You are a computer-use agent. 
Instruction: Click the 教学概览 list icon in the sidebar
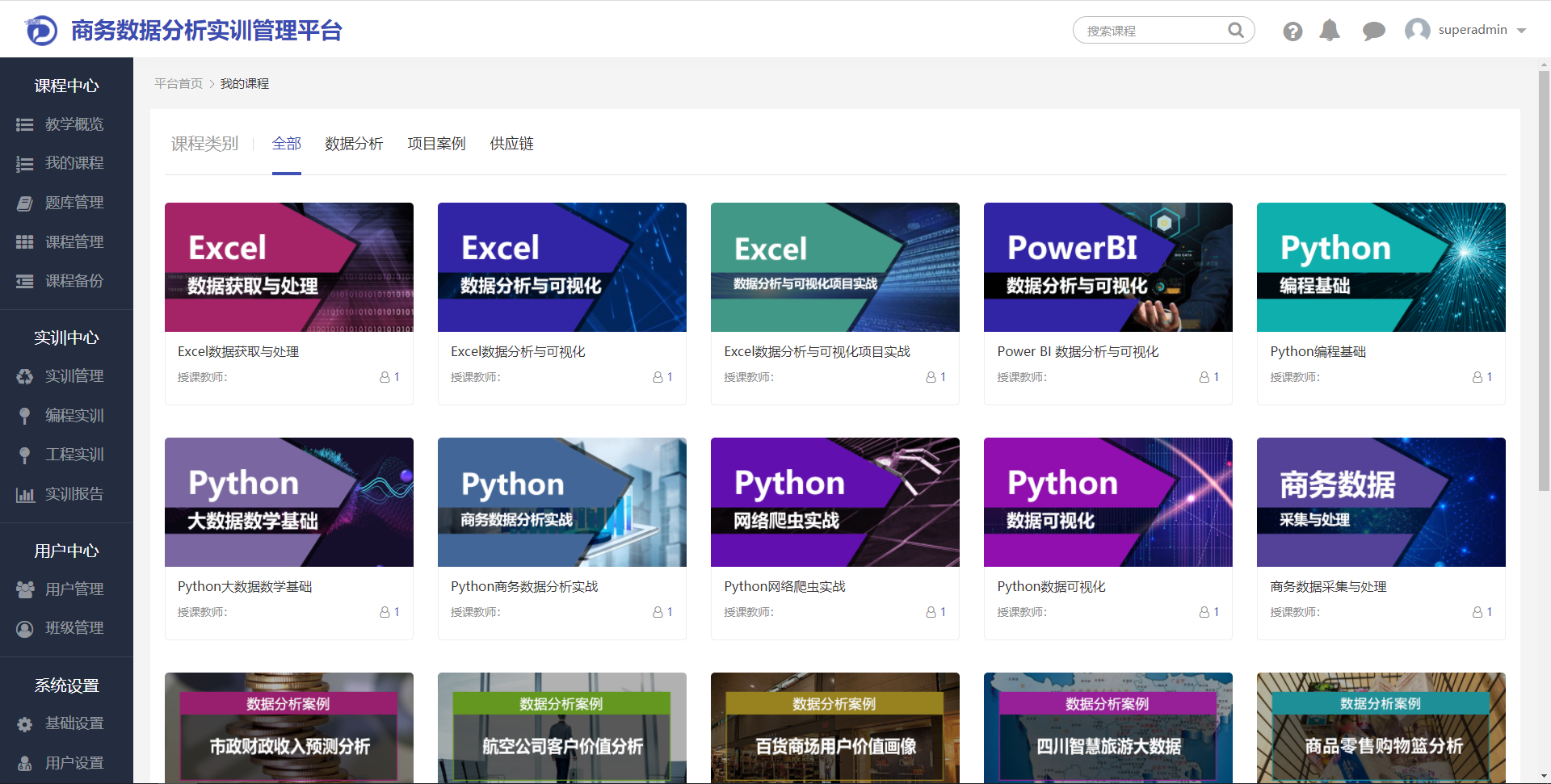(25, 124)
